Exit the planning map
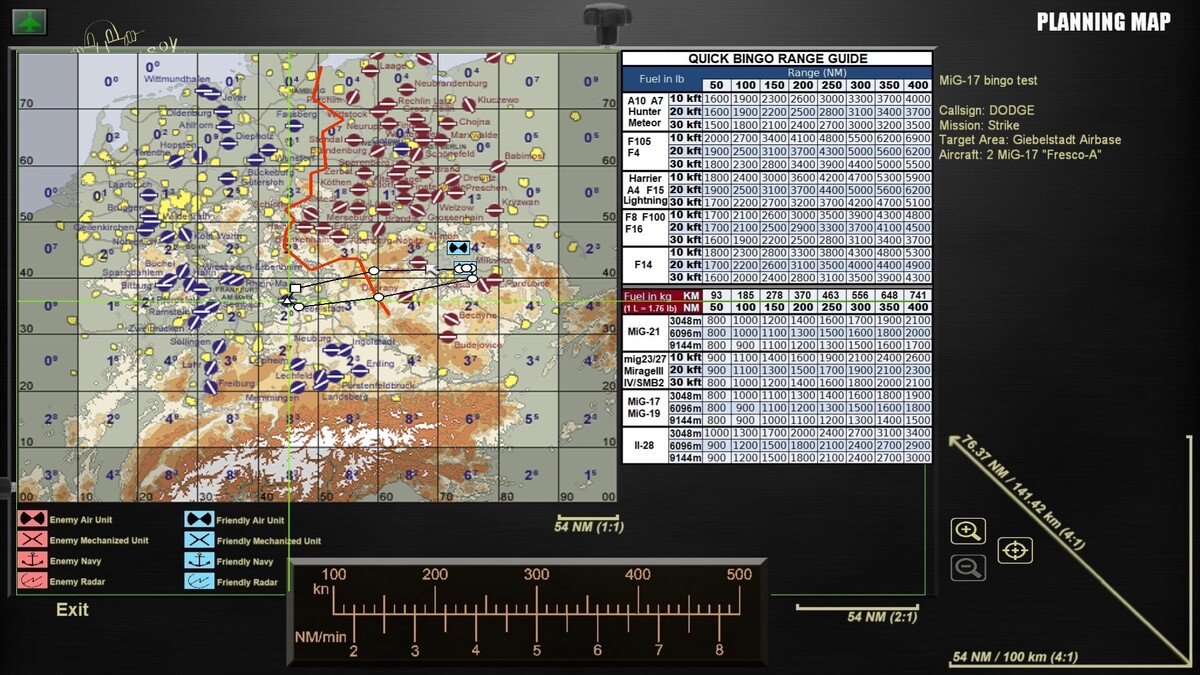 (x=72, y=609)
